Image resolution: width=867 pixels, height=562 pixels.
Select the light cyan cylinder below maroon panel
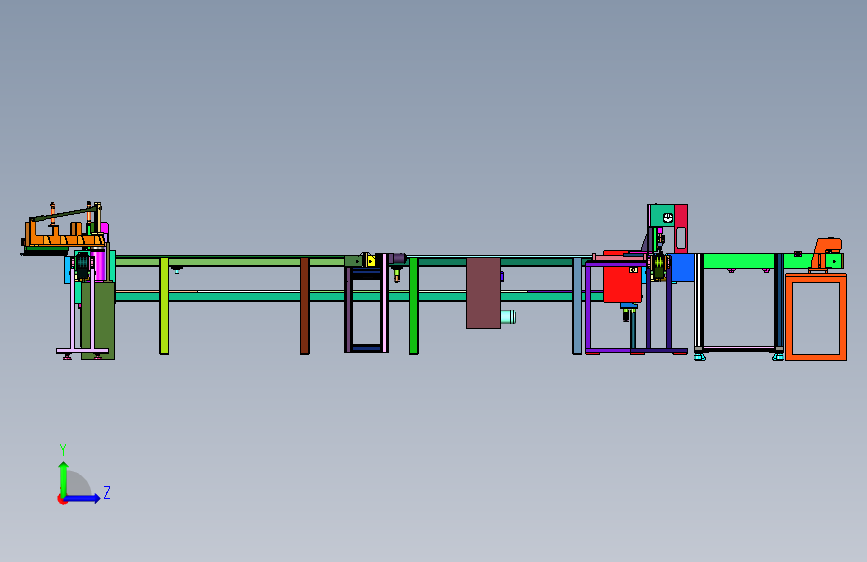509,316
